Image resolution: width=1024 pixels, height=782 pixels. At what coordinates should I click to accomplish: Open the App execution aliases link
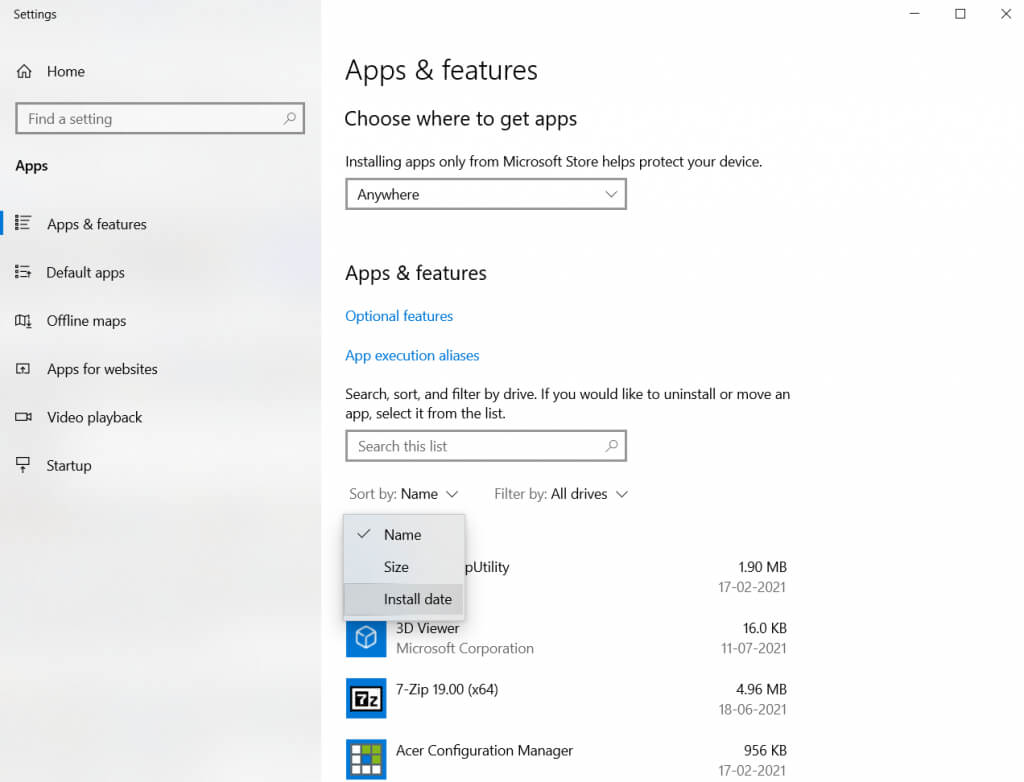412,355
